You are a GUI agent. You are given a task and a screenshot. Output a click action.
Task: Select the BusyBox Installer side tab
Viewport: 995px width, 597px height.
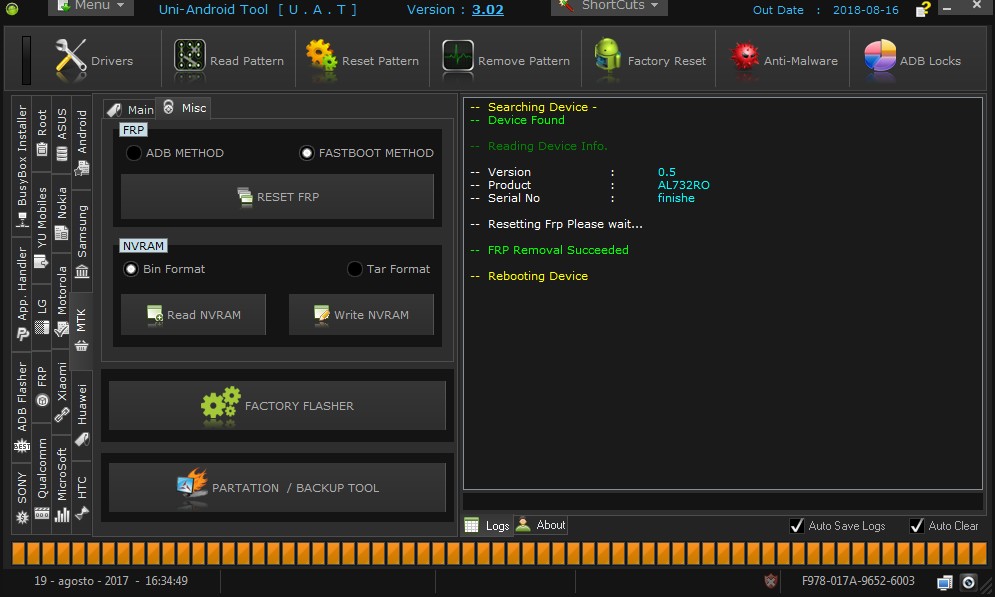coord(22,166)
